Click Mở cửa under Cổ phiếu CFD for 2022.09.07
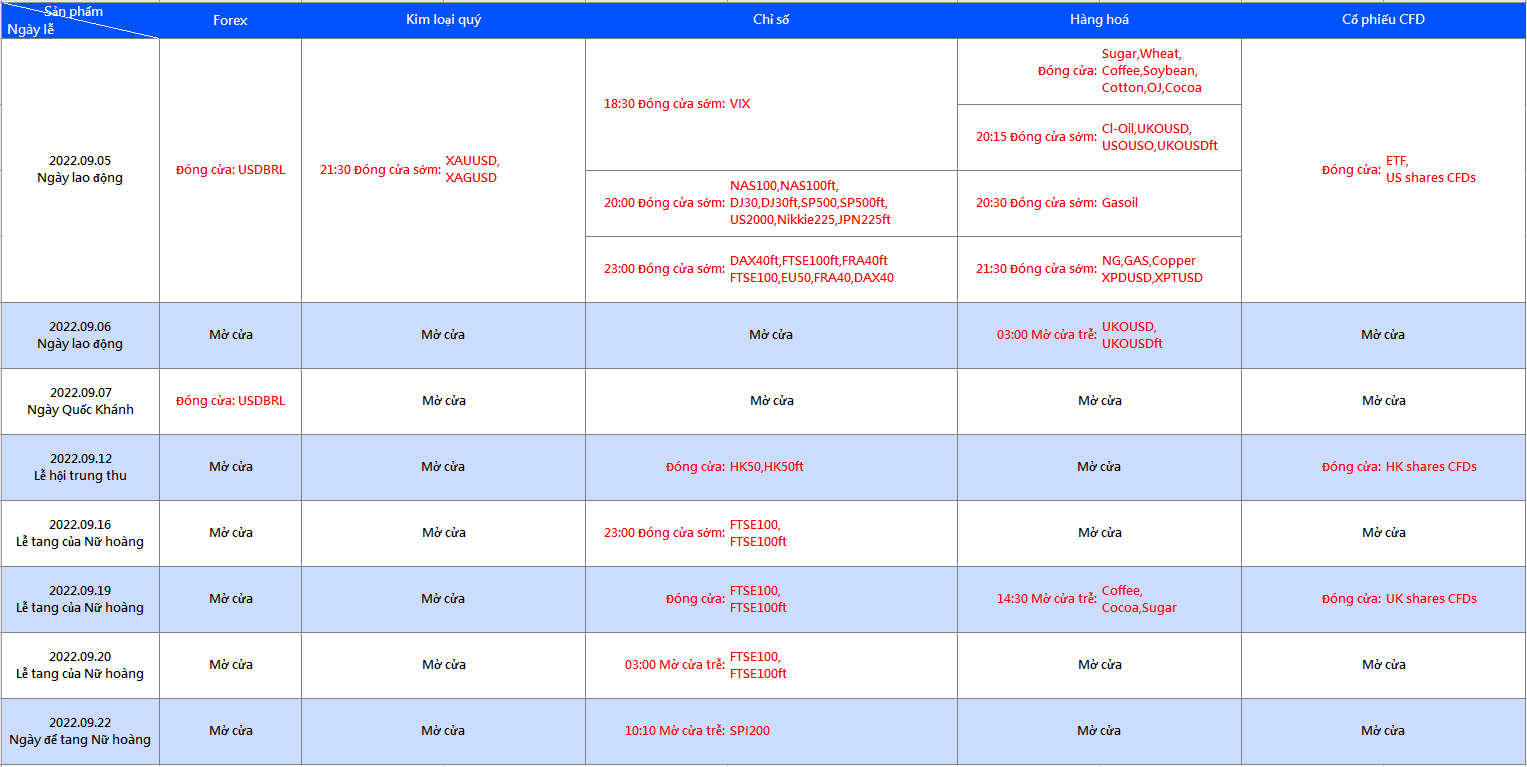Screen dimensions: 1527x767 (x=1383, y=401)
